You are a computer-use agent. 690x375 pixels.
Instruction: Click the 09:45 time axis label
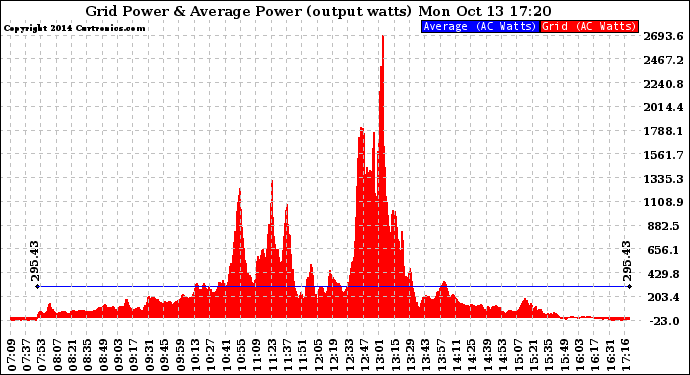(164, 354)
